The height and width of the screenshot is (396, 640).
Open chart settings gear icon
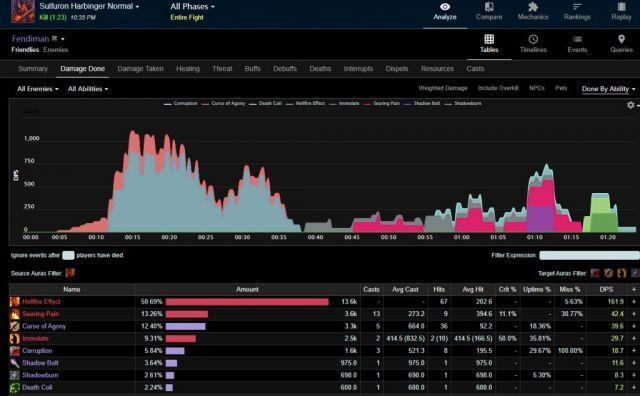[x=631, y=105]
